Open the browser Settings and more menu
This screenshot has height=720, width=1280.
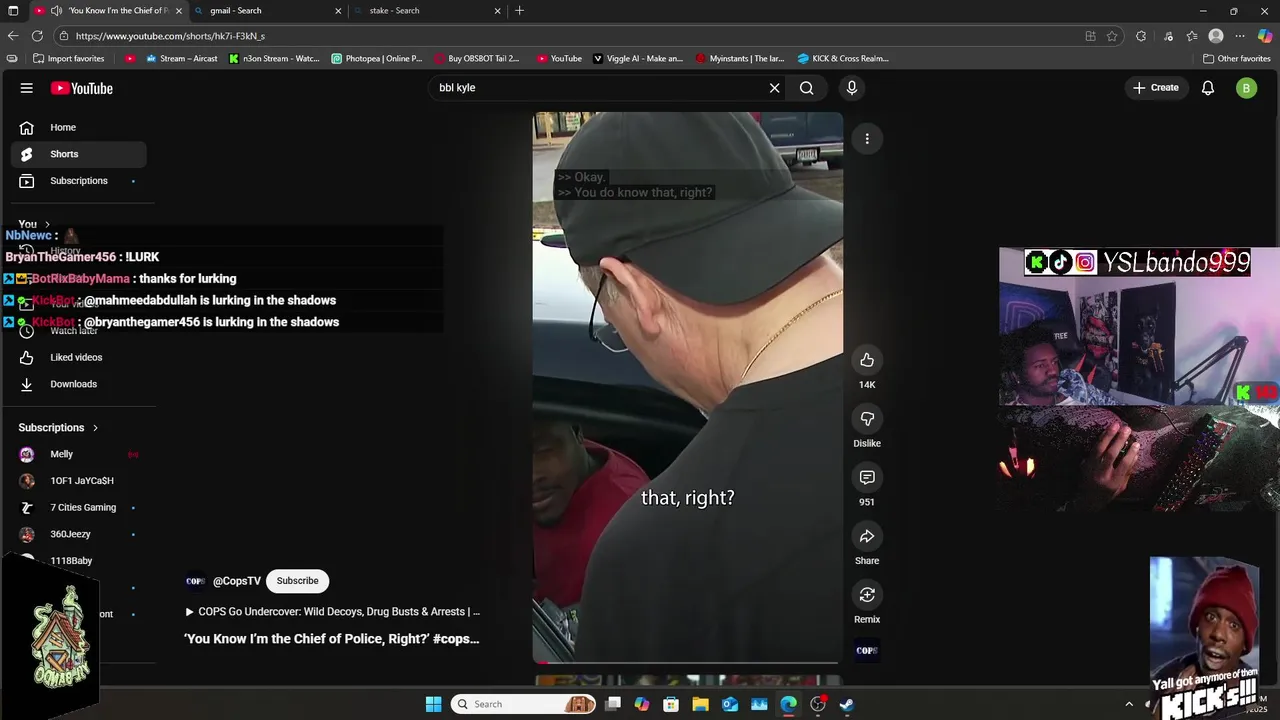(x=1240, y=36)
